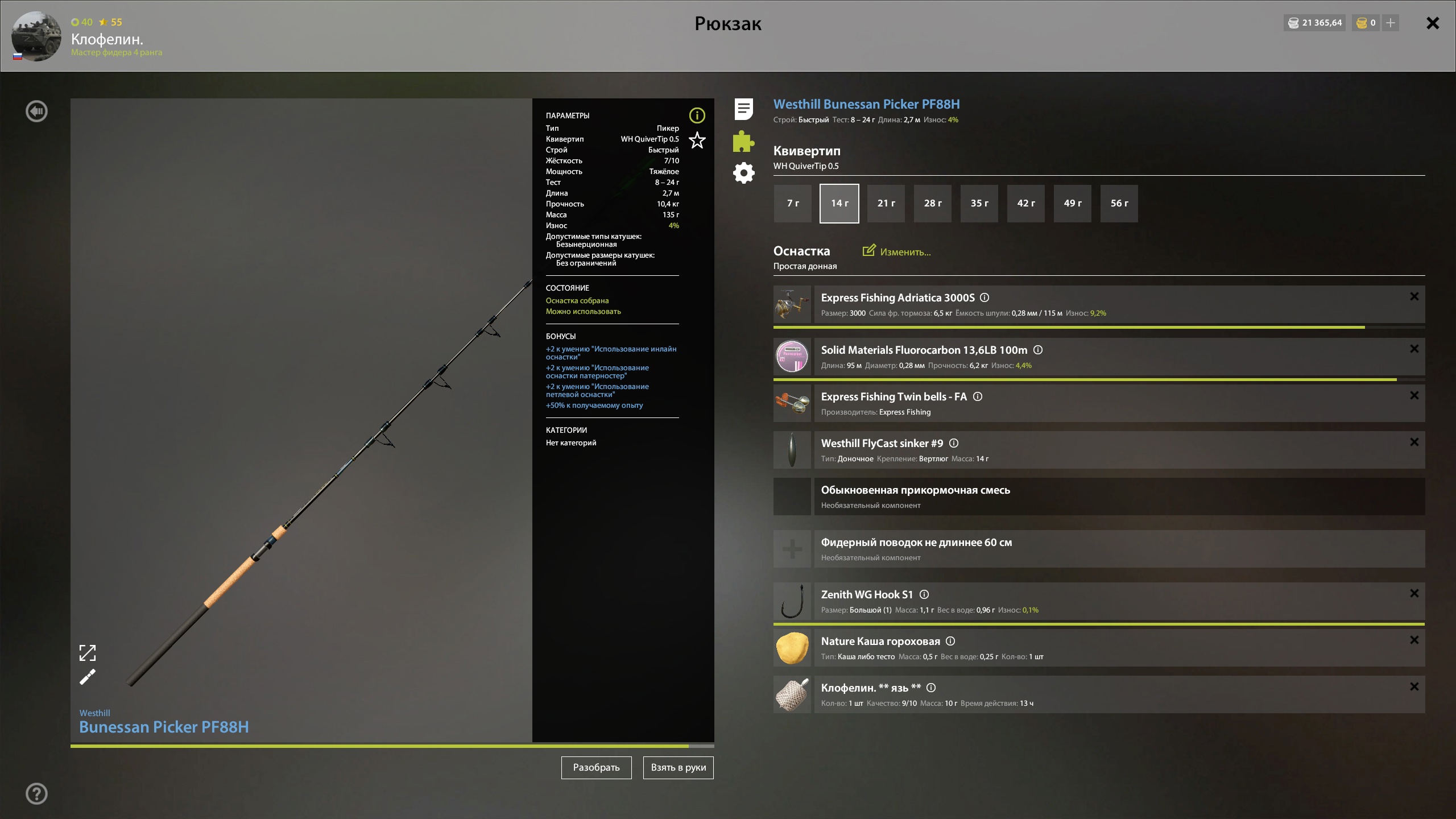The height and width of the screenshot is (819, 1456).
Task: Click the edit icon next to Изменить
Action: click(x=868, y=250)
